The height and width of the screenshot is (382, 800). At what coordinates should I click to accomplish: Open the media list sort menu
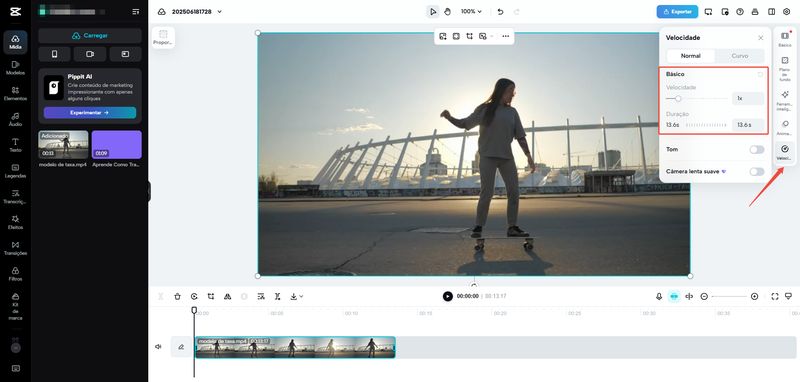coord(135,11)
